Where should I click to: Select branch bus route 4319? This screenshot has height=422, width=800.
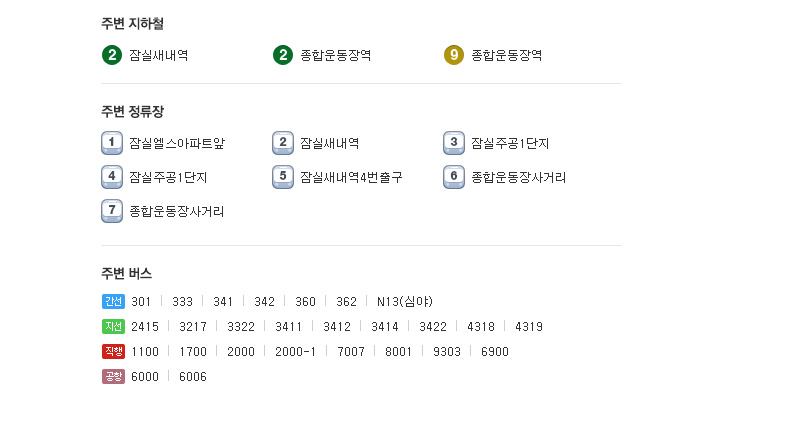click(529, 327)
